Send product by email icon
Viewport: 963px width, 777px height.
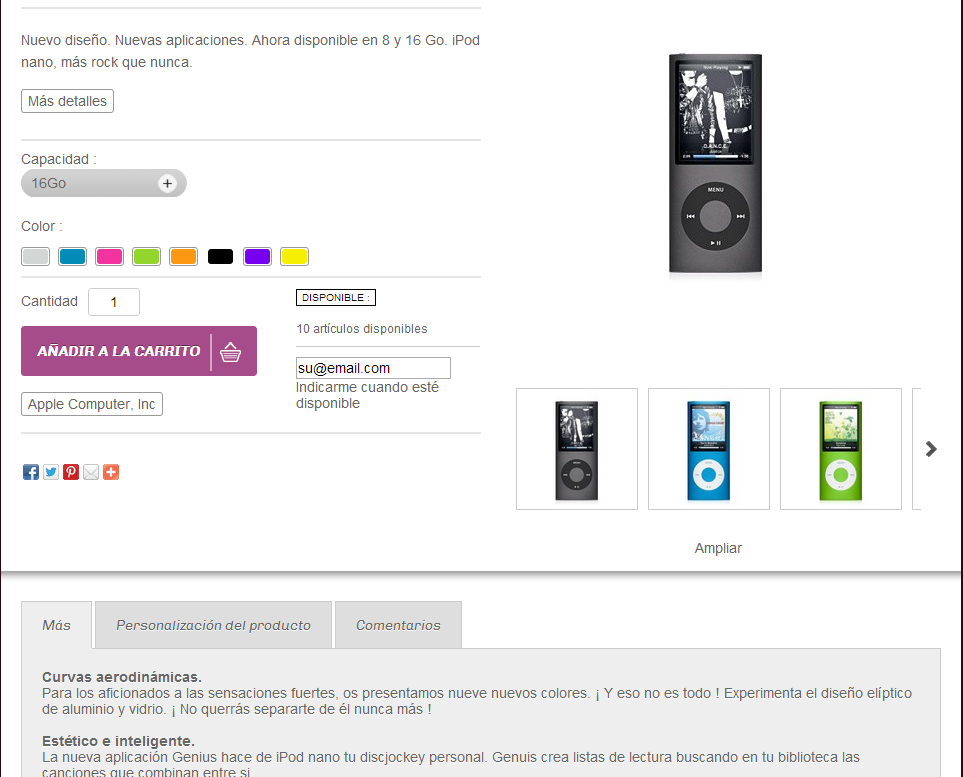(x=91, y=472)
